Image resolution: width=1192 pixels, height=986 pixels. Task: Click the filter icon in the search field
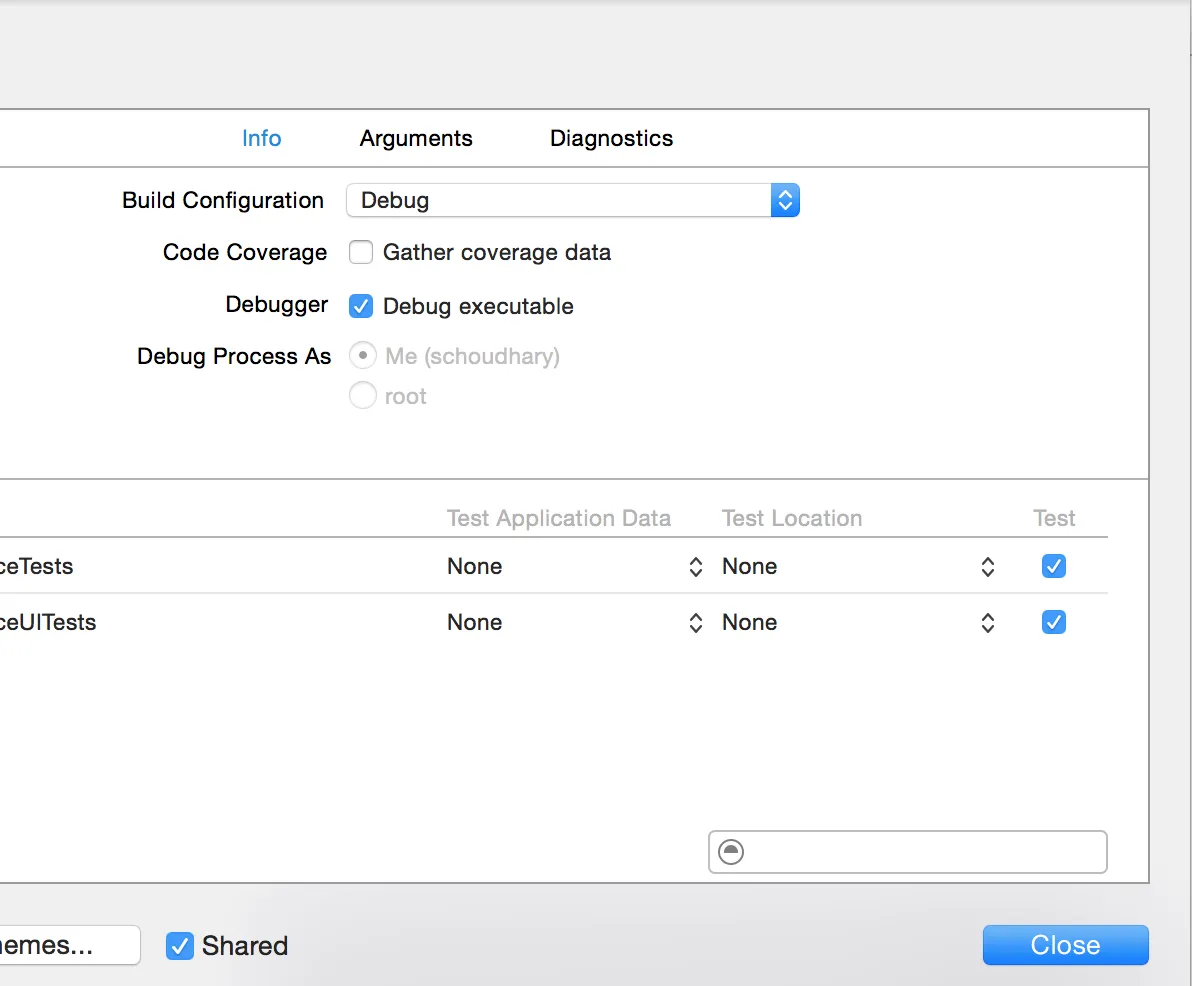[x=732, y=853]
